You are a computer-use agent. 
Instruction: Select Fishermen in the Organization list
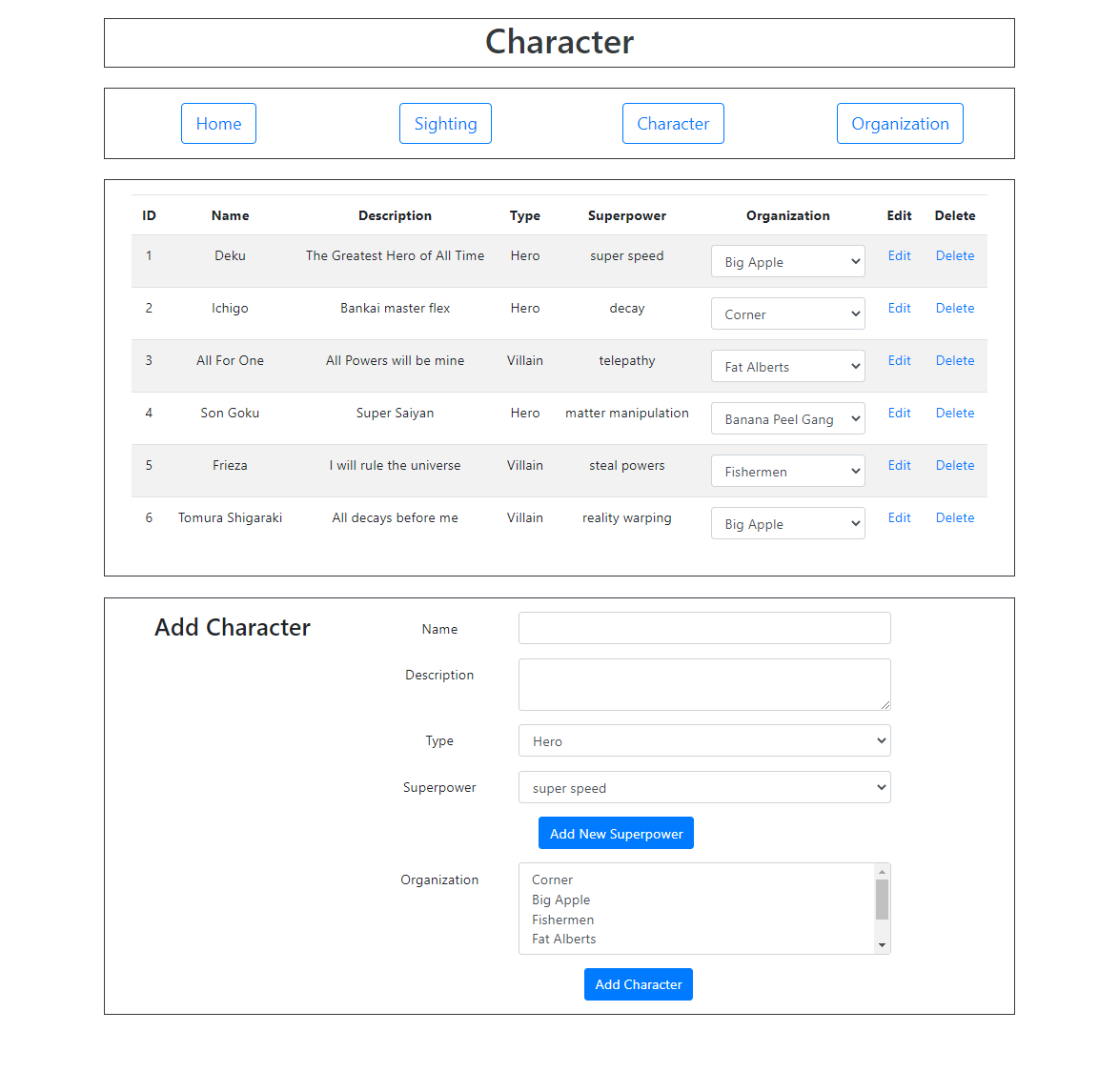[563, 920]
